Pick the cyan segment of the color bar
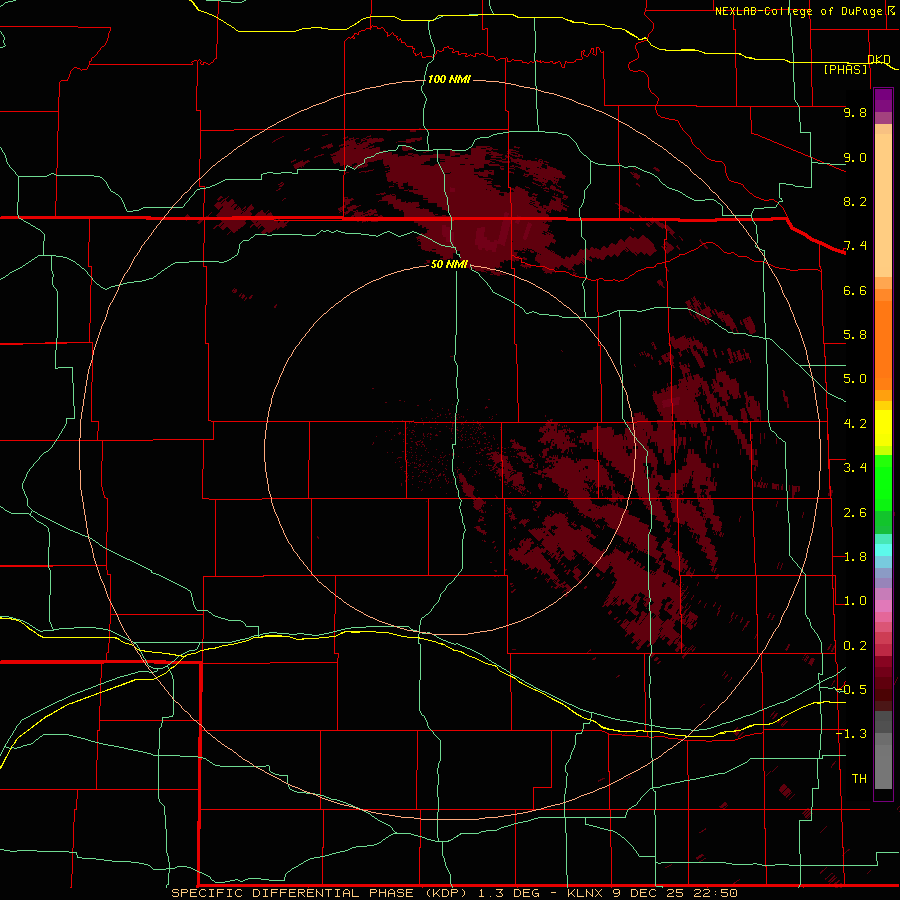The height and width of the screenshot is (900, 900). click(x=883, y=550)
